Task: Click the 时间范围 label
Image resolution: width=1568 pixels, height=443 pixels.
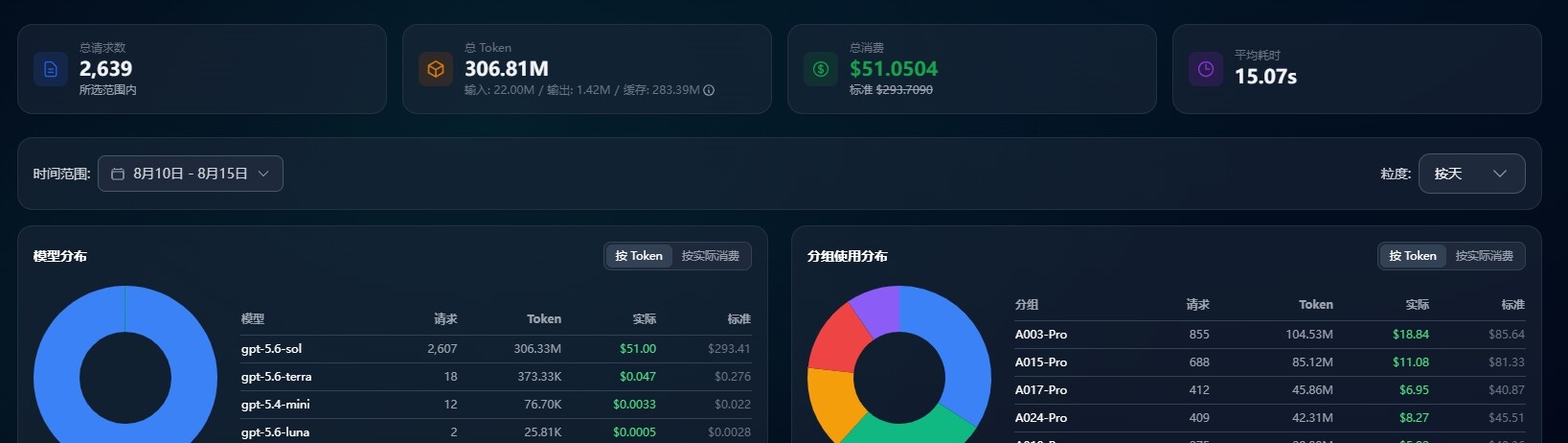Action: [x=61, y=174]
